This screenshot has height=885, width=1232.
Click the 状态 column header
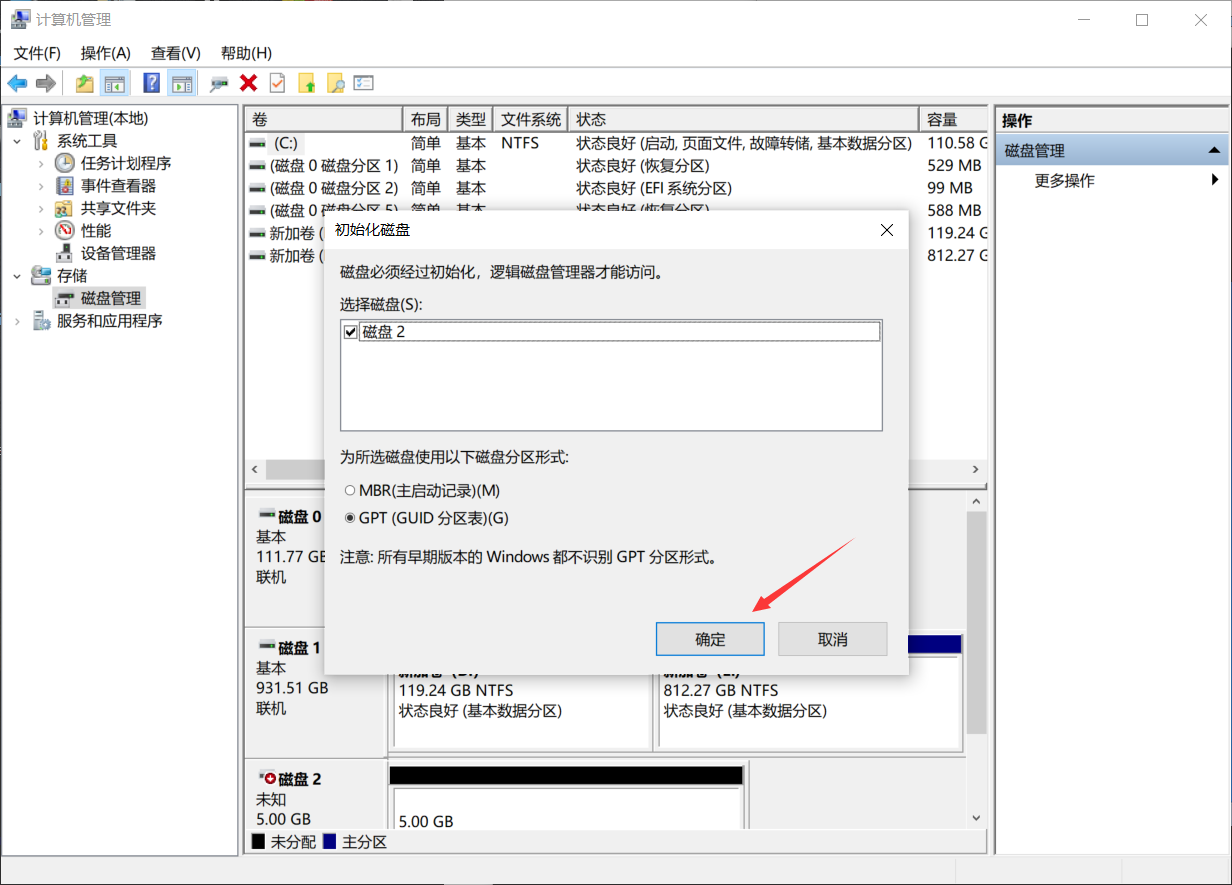744,120
